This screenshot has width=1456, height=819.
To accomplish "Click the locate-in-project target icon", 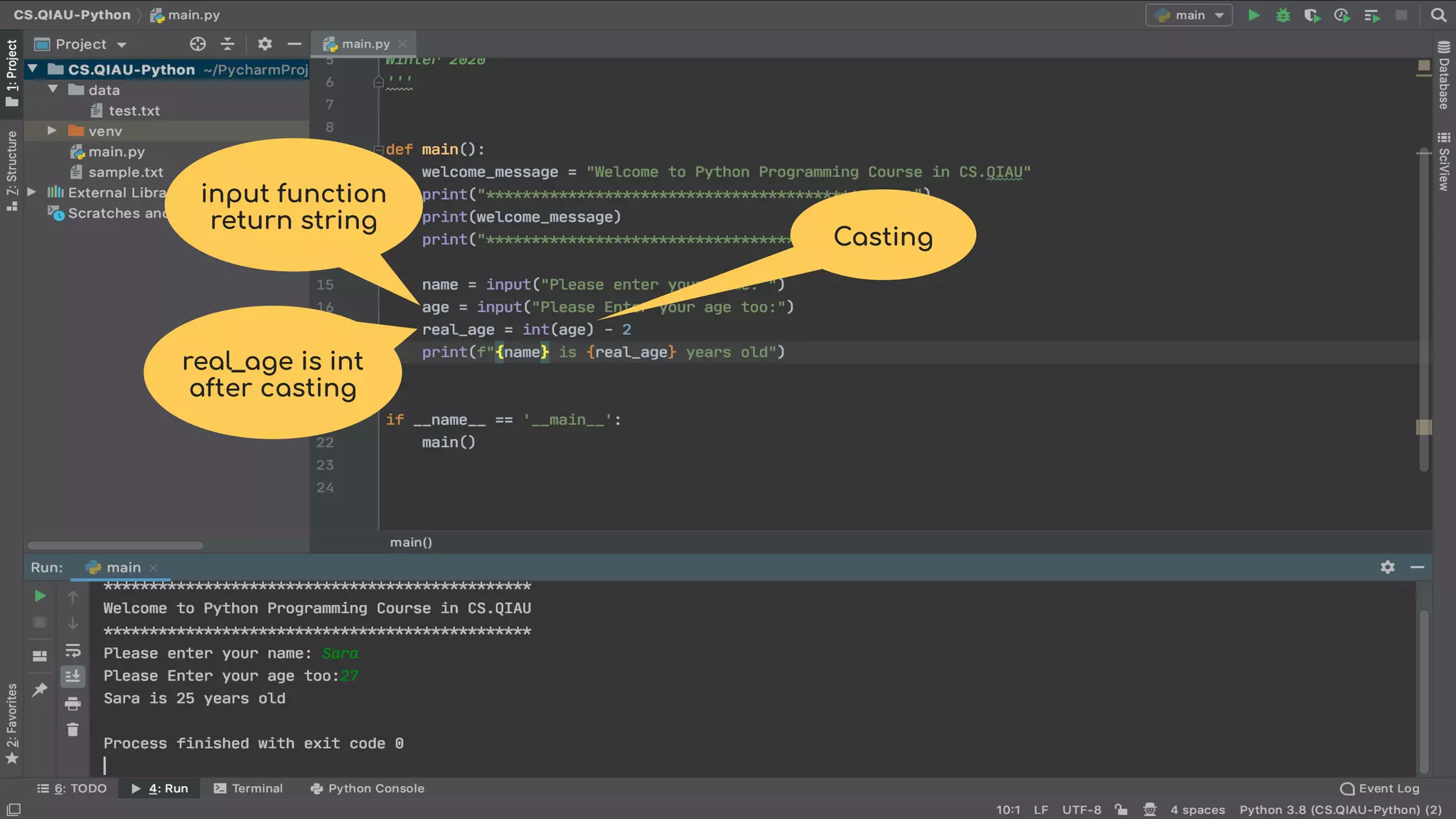I will click(198, 44).
